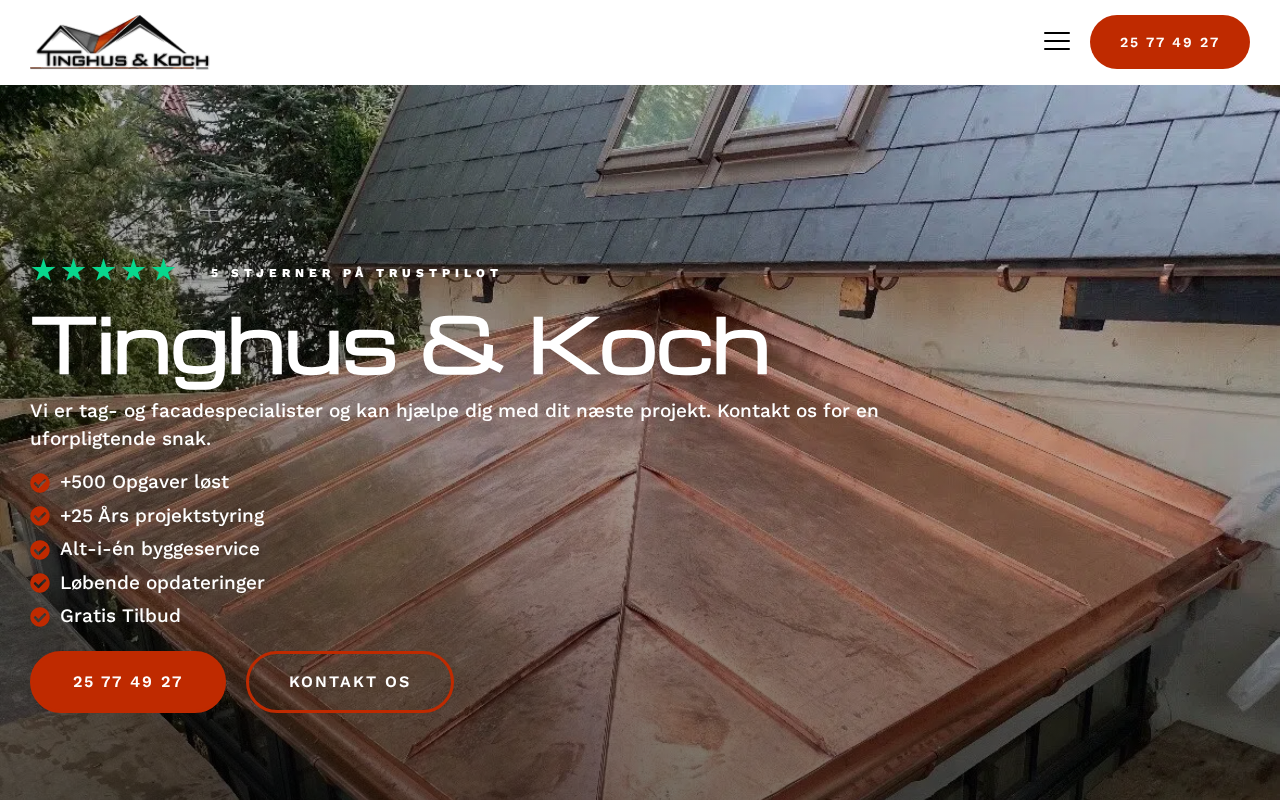Open the KONTAKT OS button

(x=350, y=682)
